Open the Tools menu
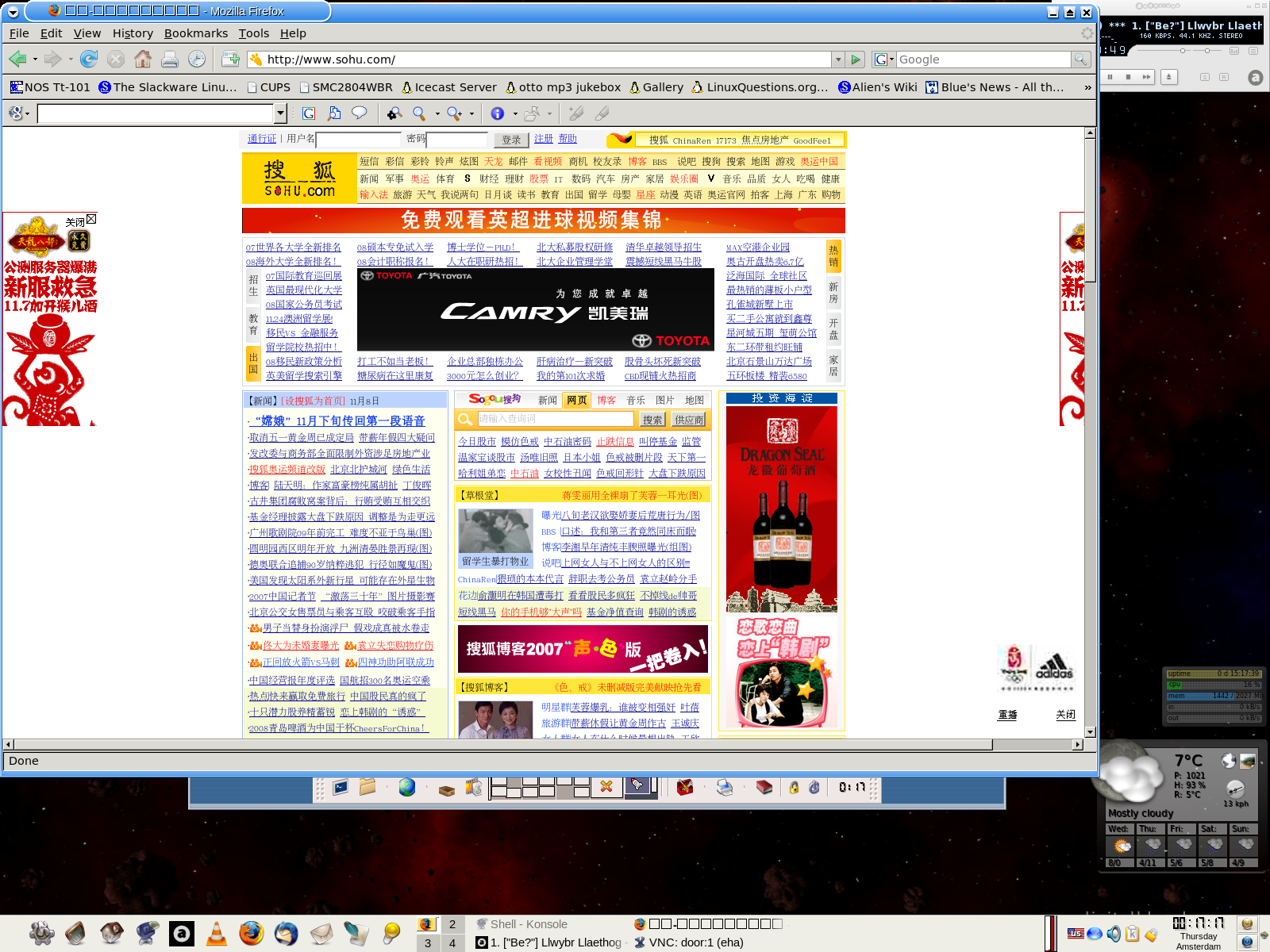 pos(254,33)
